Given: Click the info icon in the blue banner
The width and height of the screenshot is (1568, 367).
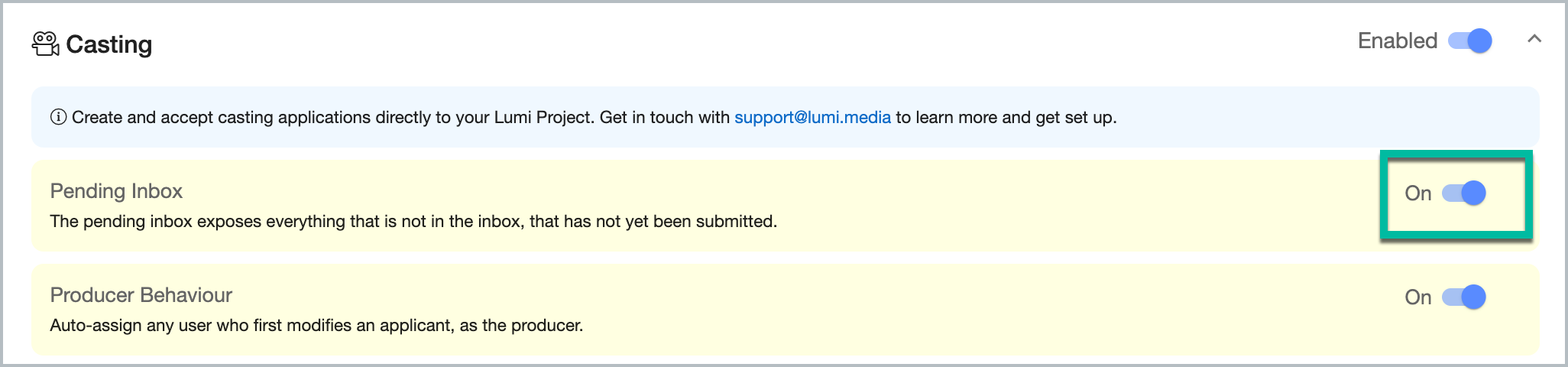Looking at the screenshot, I should coord(58,117).
